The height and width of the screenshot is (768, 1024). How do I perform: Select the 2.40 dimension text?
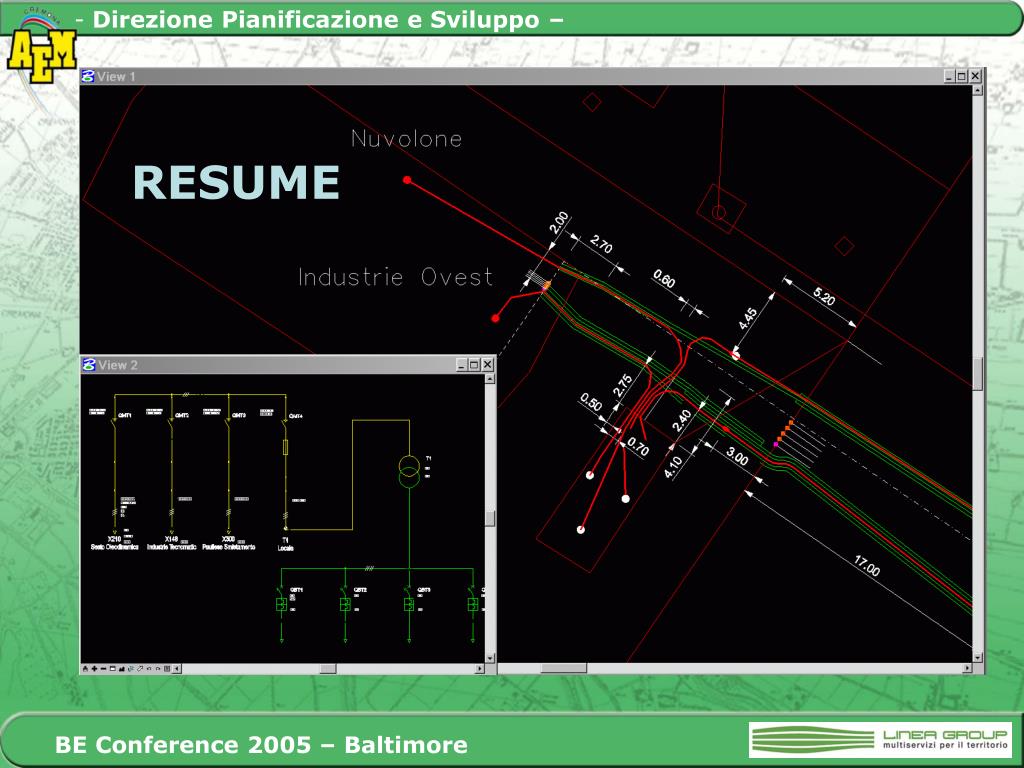(681, 421)
